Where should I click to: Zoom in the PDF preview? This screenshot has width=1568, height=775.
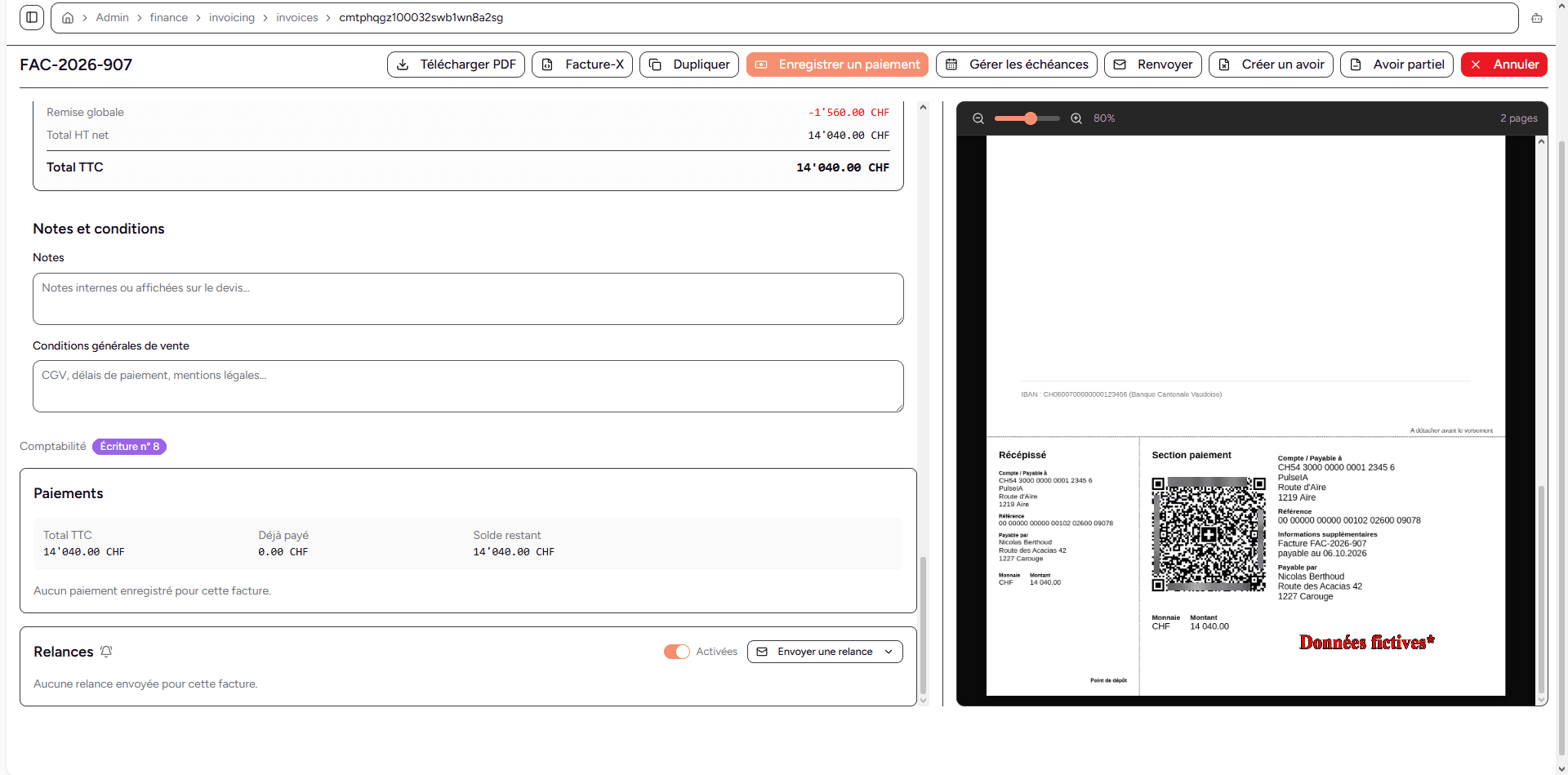click(1076, 118)
